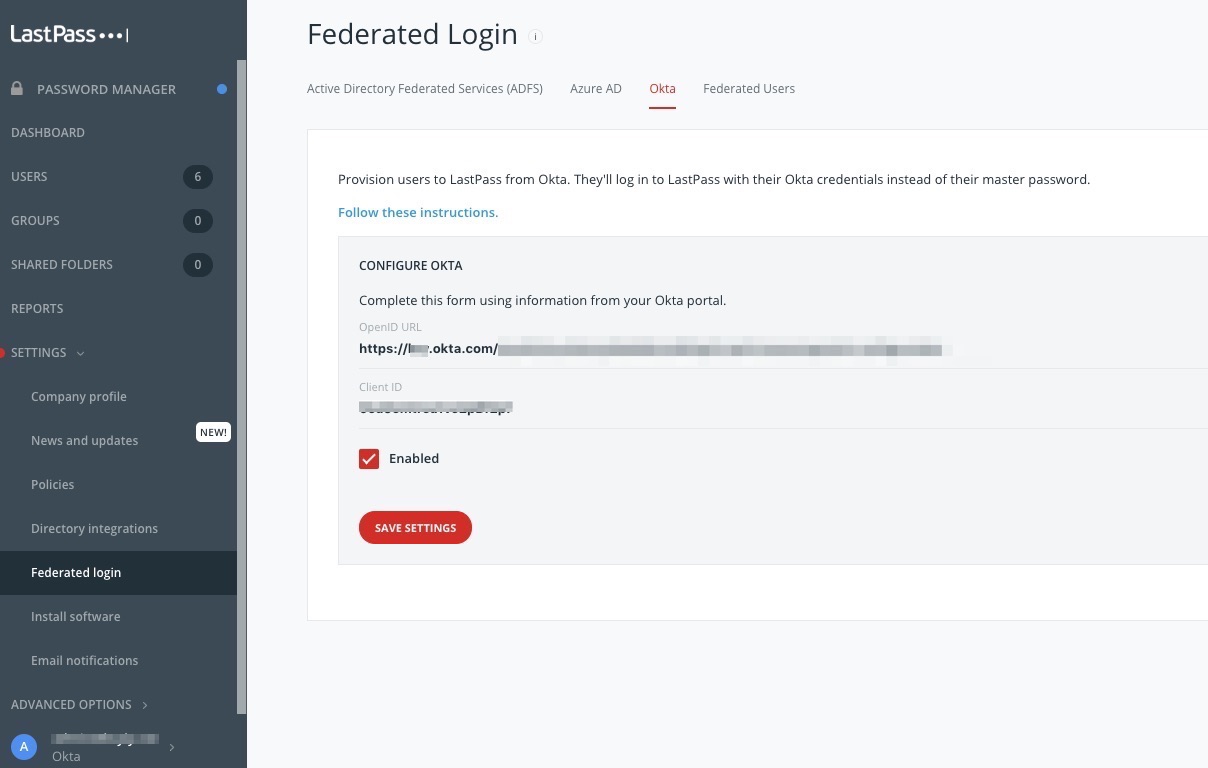Open Directory integrations settings
Screen dimensions: 1208x768
coord(94,529)
